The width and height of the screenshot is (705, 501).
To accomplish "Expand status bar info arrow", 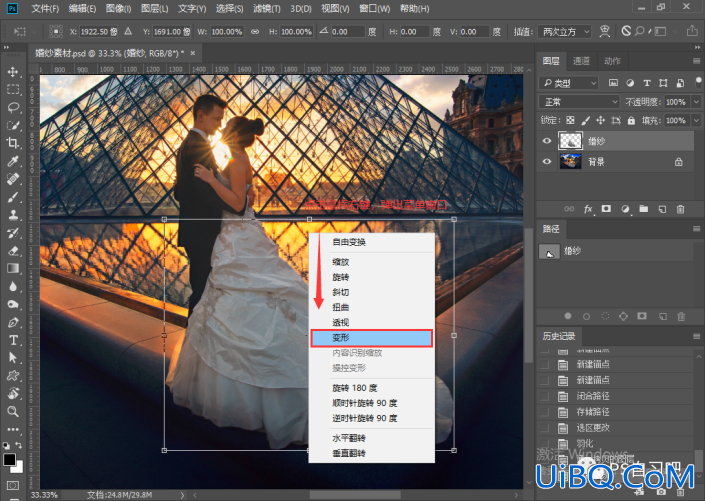I will pos(182,495).
